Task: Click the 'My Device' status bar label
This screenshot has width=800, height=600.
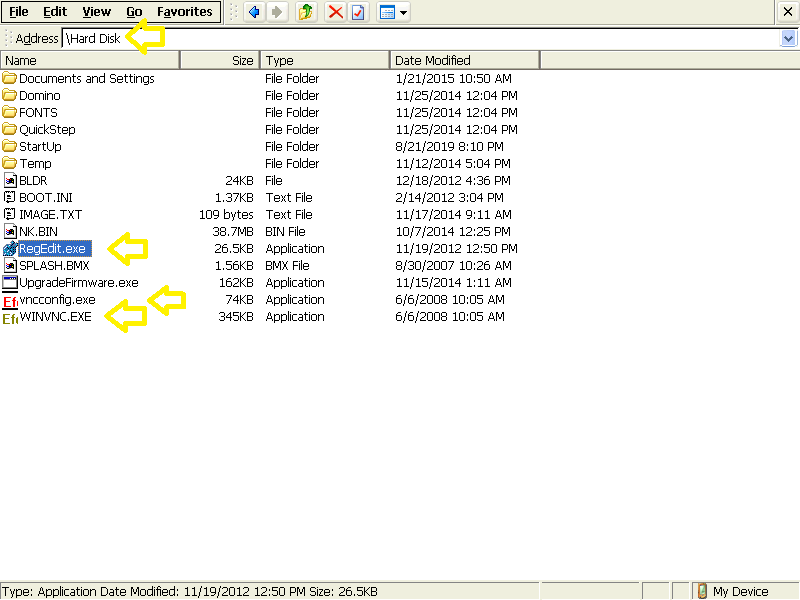Action: [740, 591]
